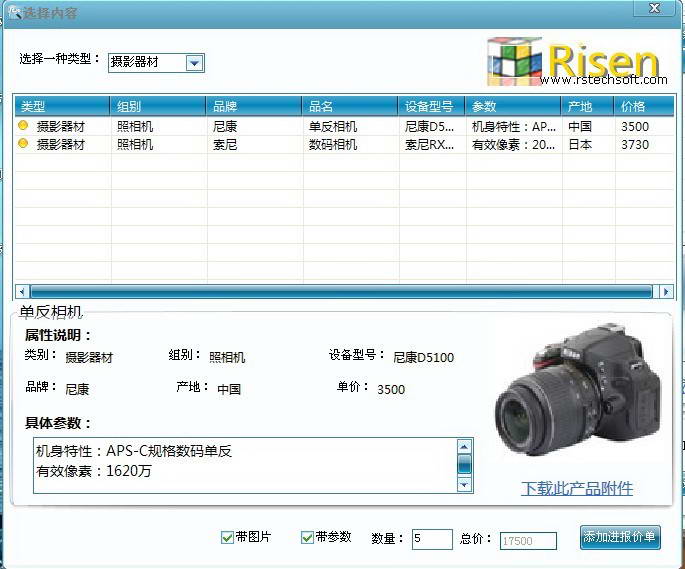This screenshot has height=569, width=685.
Task: Sort by the 品名 column header
Action: click(x=350, y=106)
